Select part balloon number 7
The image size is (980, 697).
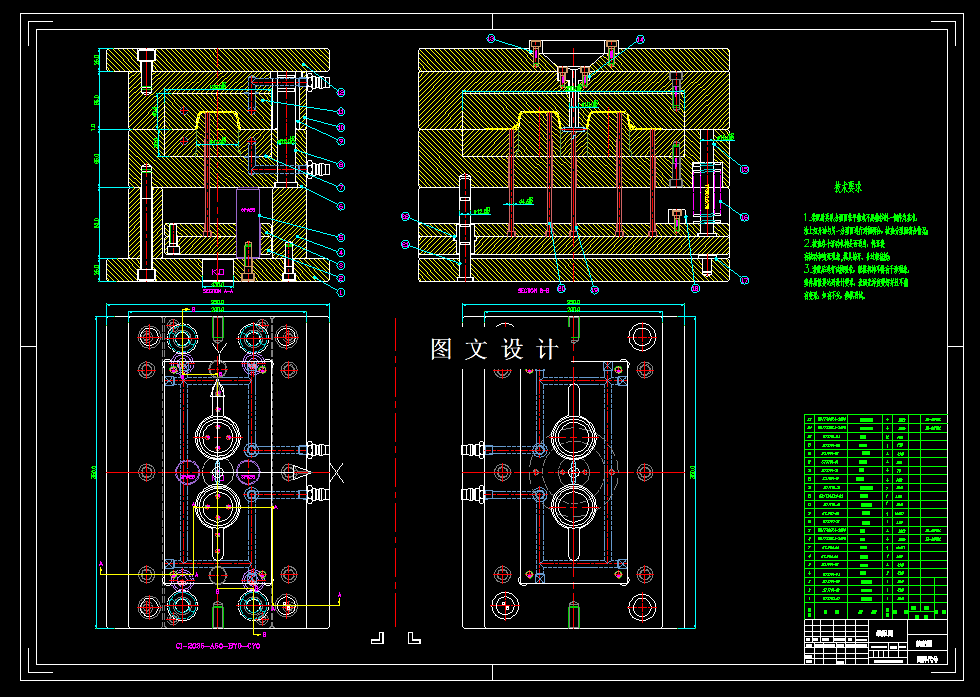[341, 187]
